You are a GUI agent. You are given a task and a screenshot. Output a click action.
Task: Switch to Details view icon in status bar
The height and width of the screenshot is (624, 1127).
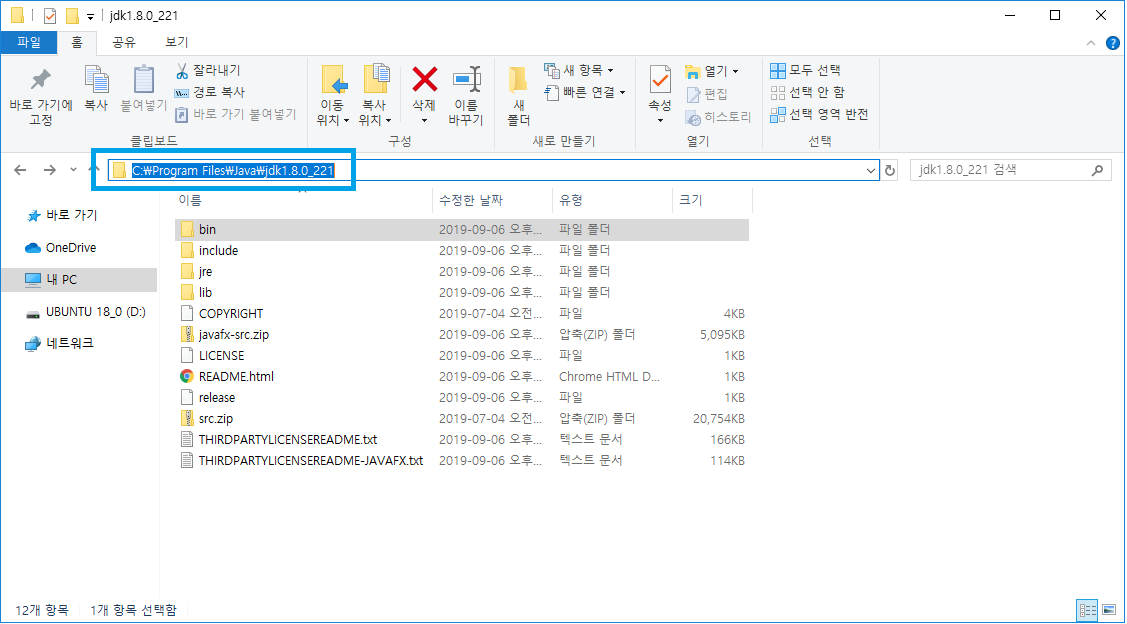coord(1087,611)
